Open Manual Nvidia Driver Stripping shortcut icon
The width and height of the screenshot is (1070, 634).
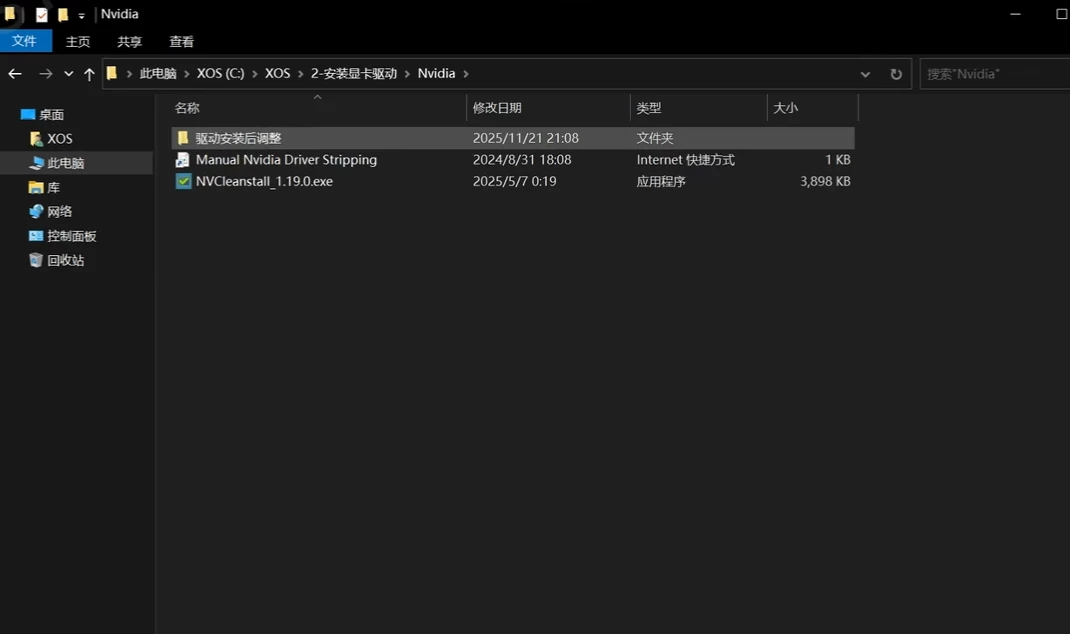point(183,160)
